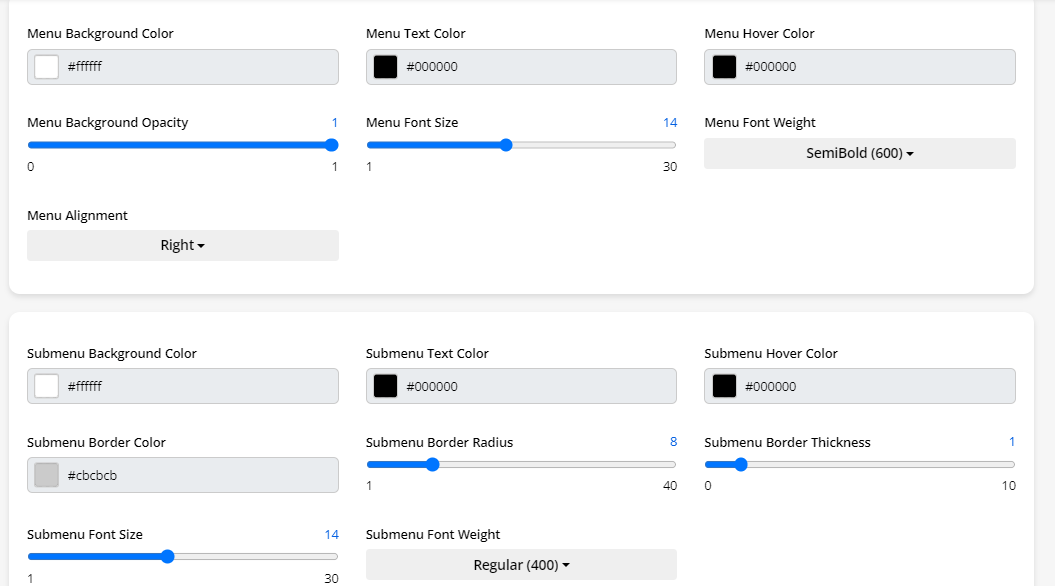Focus the Menu Hover Color hex field
1055x586 pixels.
pos(877,67)
